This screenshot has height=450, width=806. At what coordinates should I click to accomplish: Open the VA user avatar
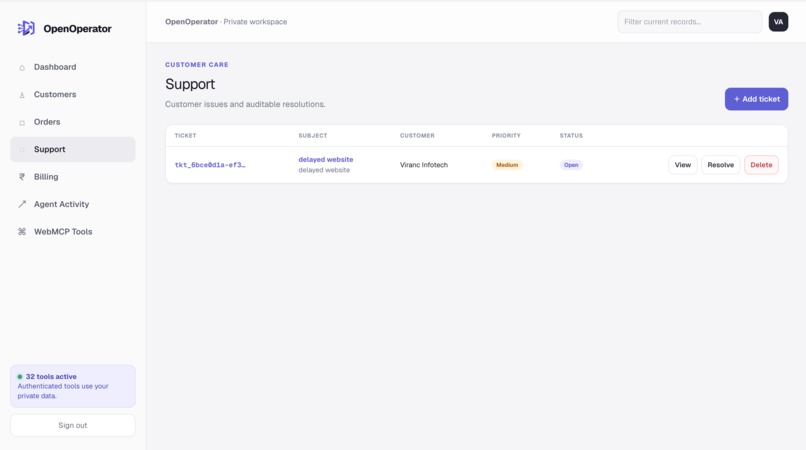[778, 22]
